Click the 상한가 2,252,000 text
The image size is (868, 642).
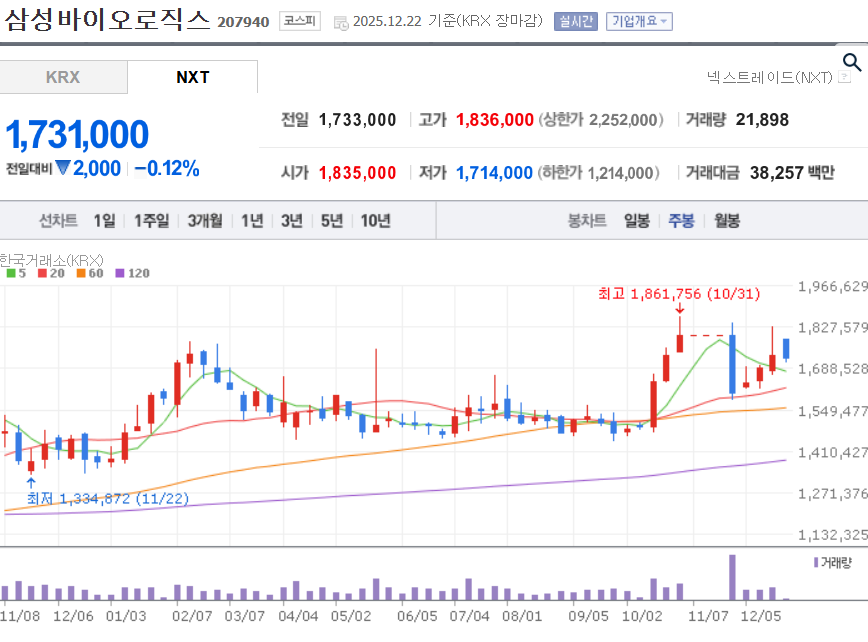tap(601, 120)
